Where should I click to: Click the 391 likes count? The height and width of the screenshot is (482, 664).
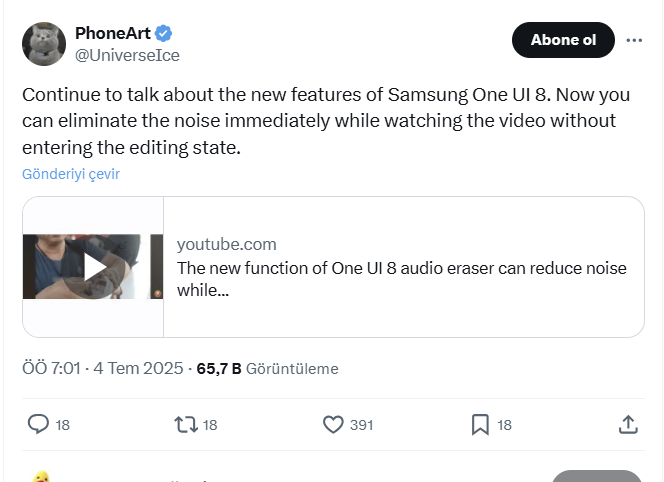pyautogui.click(x=362, y=425)
